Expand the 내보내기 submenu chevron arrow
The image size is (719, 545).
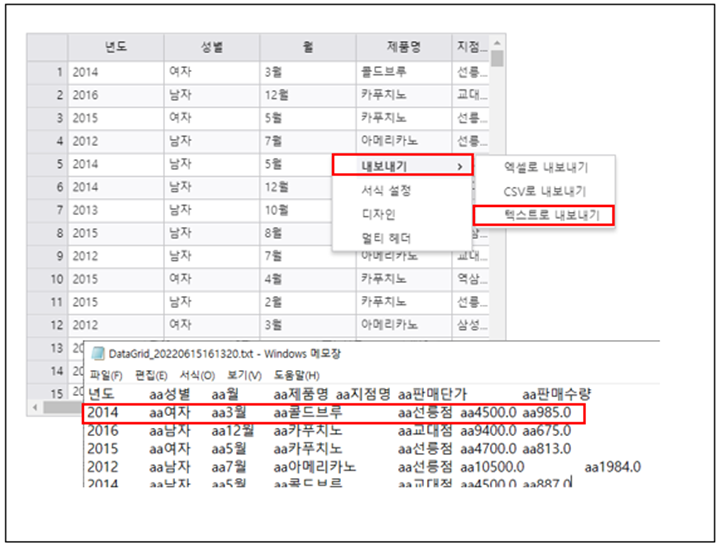pyautogui.click(x=459, y=166)
